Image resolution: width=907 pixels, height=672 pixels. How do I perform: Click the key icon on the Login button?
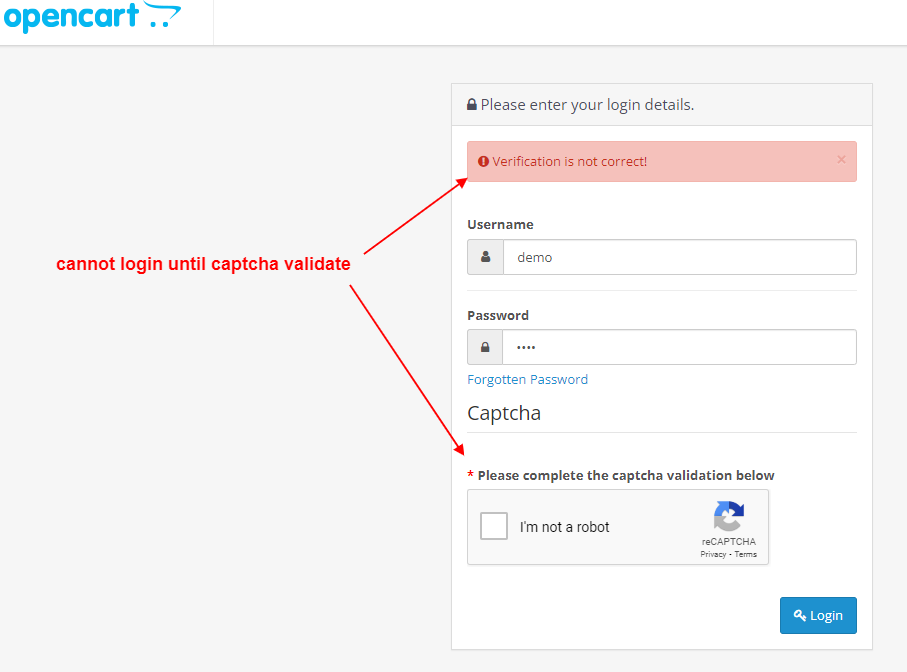coord(800,616)
